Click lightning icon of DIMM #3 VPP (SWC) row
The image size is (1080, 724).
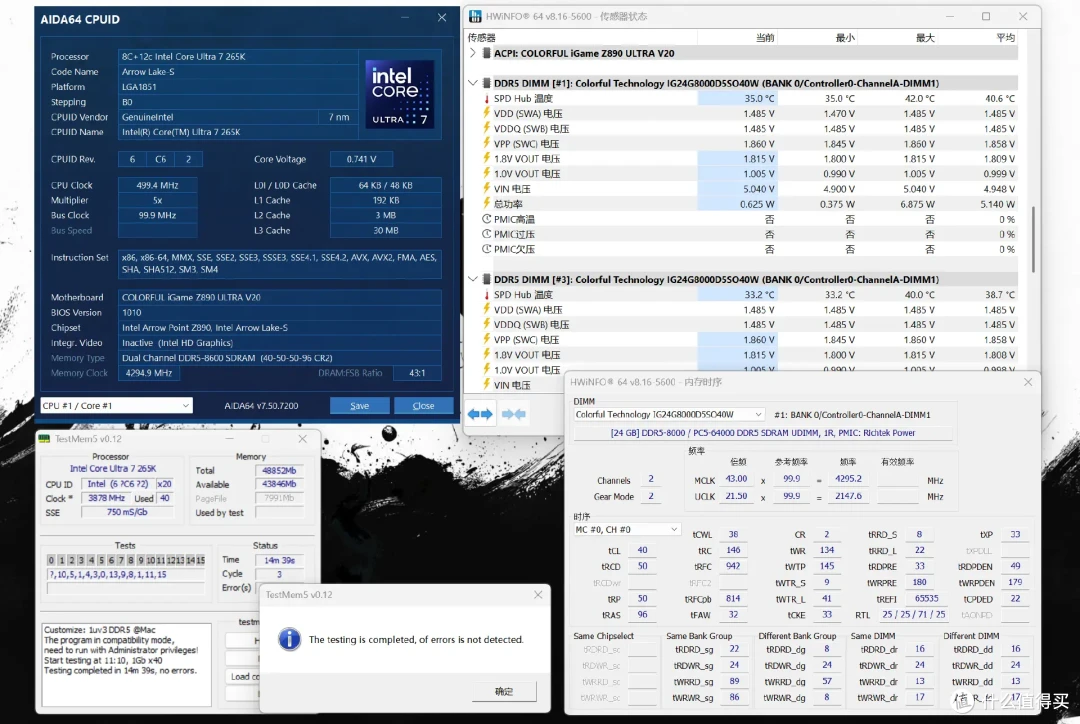tap(486, 340)
